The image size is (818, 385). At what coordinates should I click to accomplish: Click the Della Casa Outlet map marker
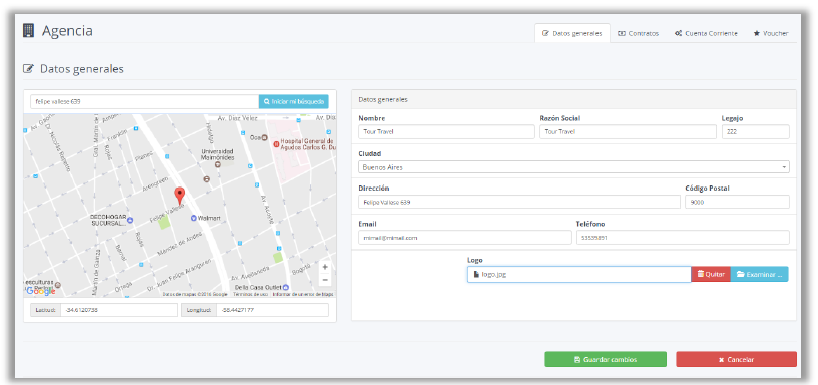285,287
